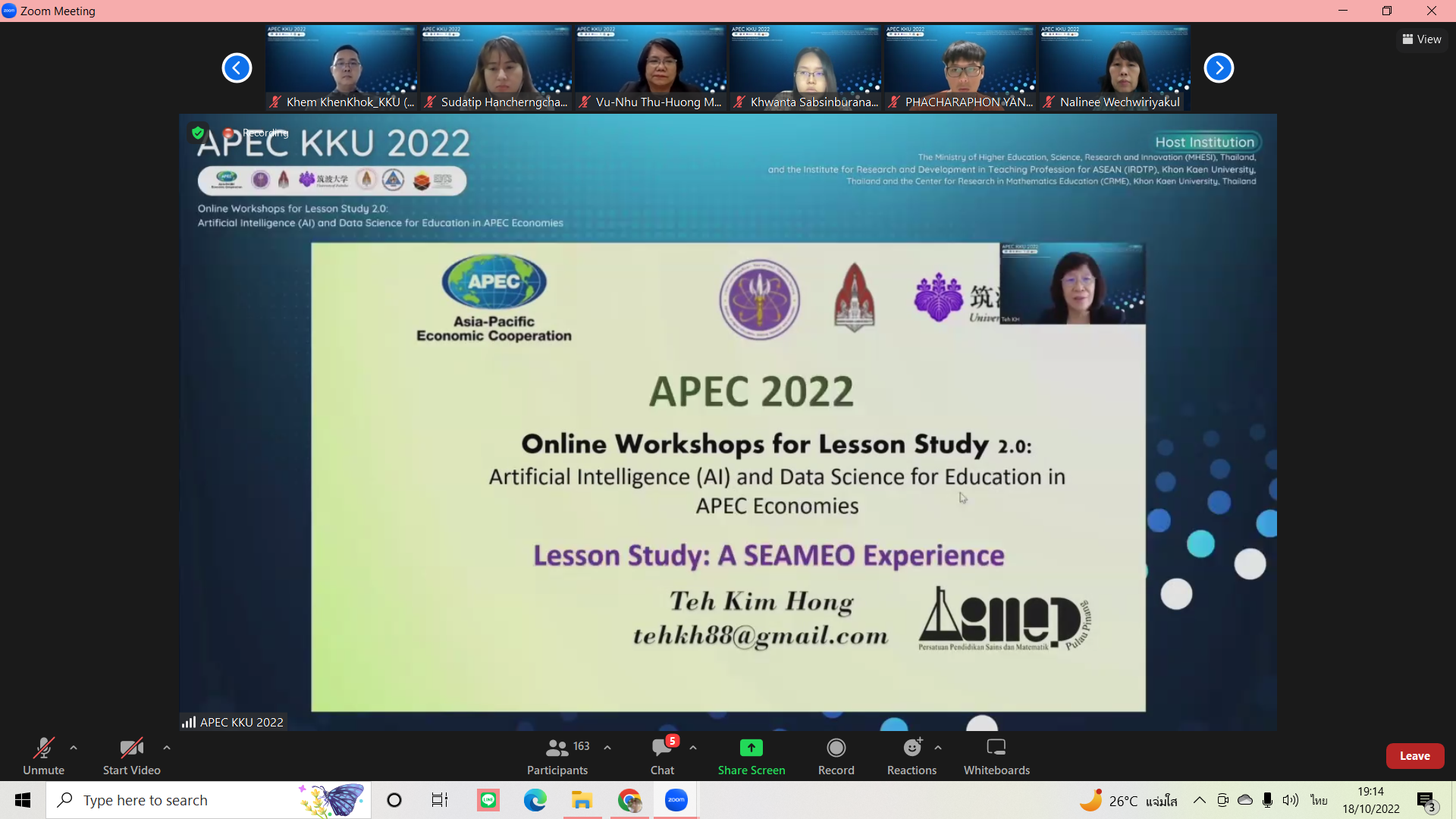Expand video options arrow beside Start Video
Viewport: 1456px width, 819px height.
(167, 748)
